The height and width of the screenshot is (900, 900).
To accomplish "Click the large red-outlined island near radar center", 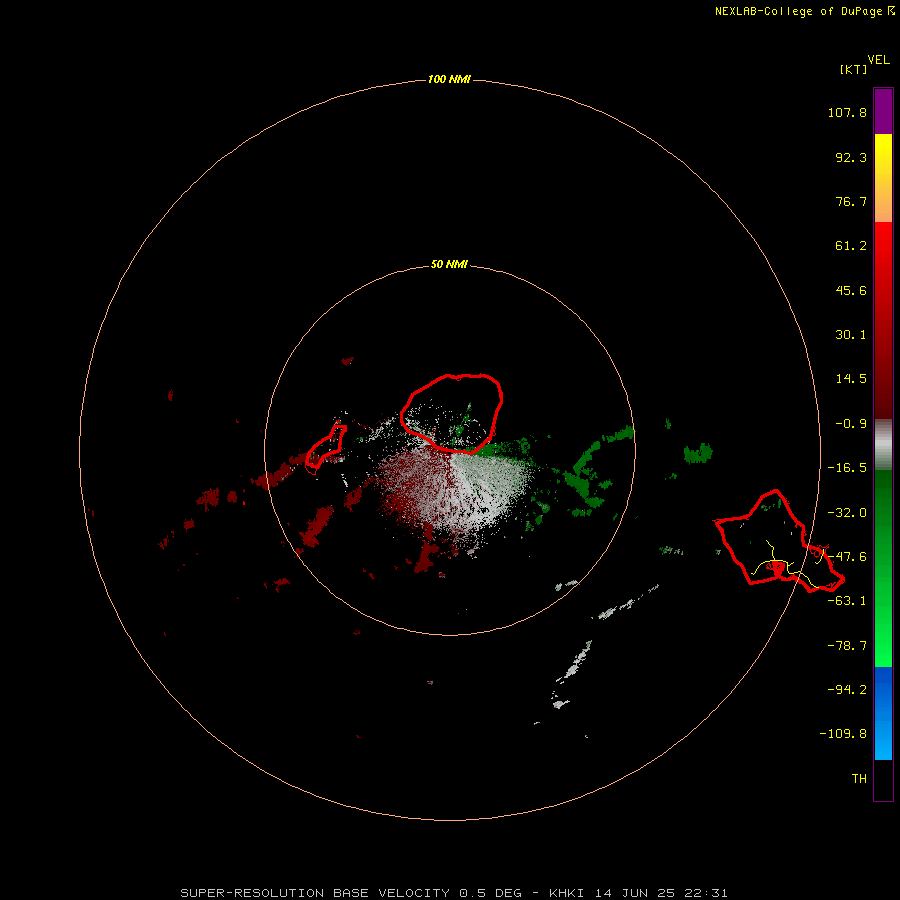I will coord(452,414).
